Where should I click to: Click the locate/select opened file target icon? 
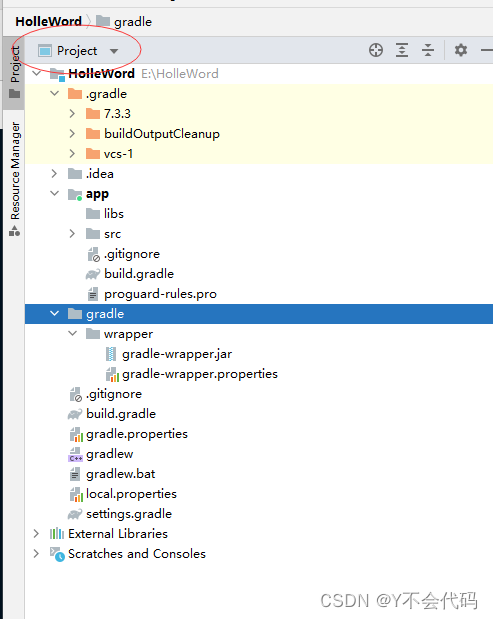point(376,51)
